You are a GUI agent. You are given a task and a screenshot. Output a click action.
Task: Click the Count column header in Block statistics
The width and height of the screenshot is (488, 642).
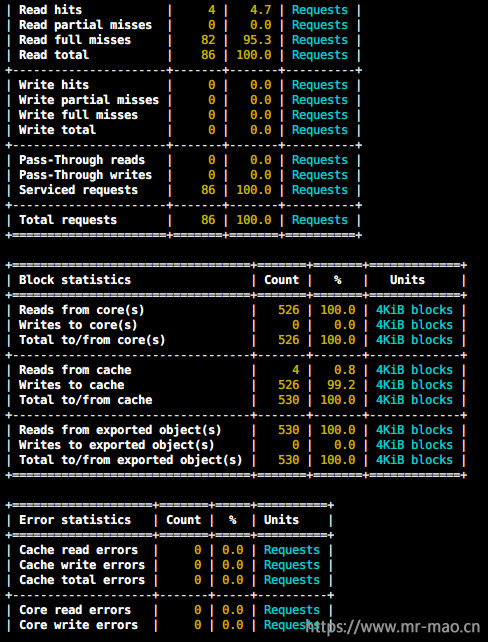click(x=282, y=280)
